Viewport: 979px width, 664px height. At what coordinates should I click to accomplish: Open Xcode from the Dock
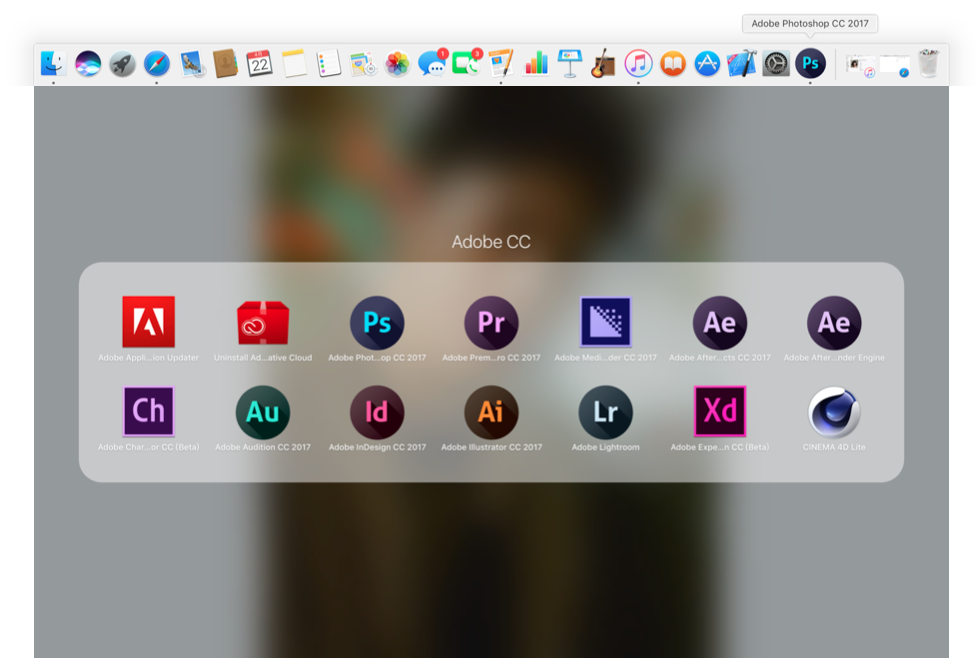[x=742, y=64]
